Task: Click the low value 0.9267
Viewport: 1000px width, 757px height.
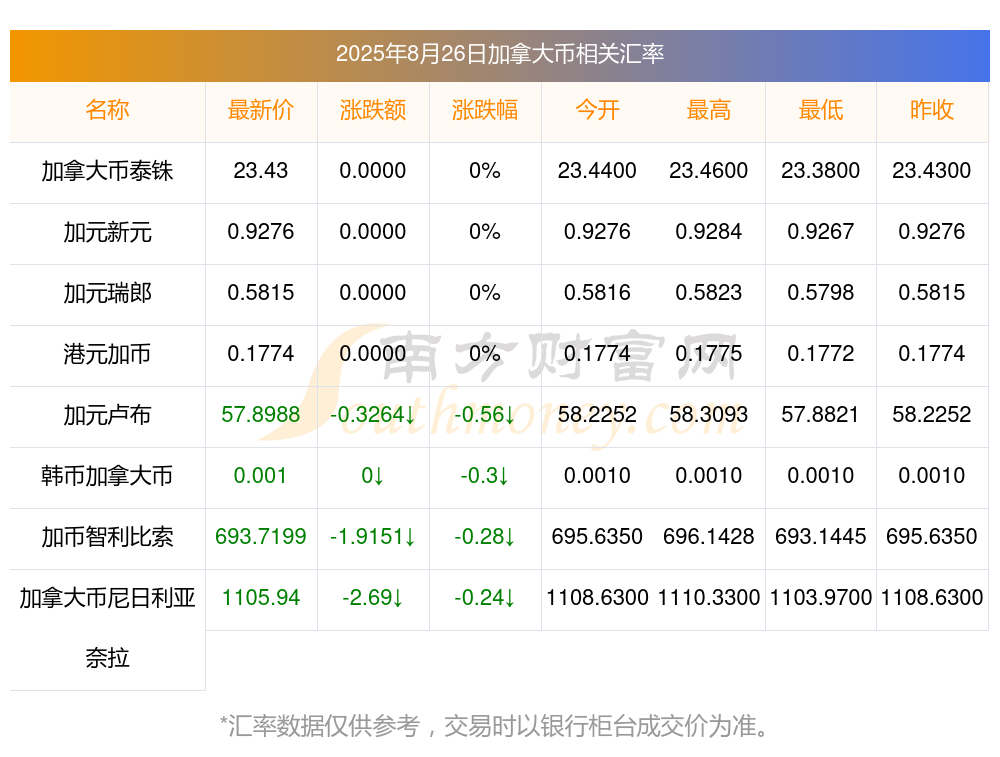Action: [821, 232]
